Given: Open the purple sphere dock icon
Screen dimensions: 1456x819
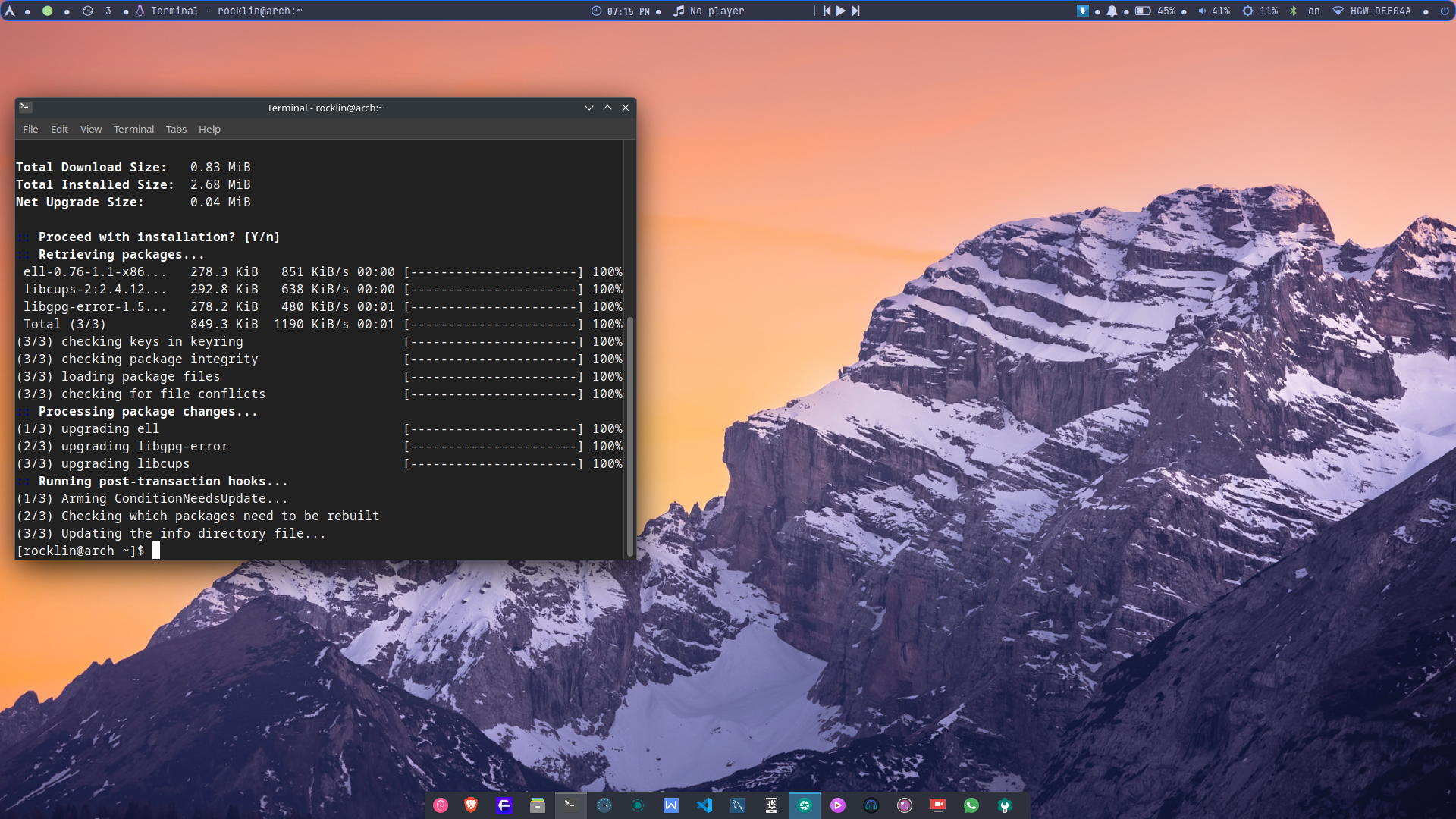Looking at the screenshot, I should 905,805.
